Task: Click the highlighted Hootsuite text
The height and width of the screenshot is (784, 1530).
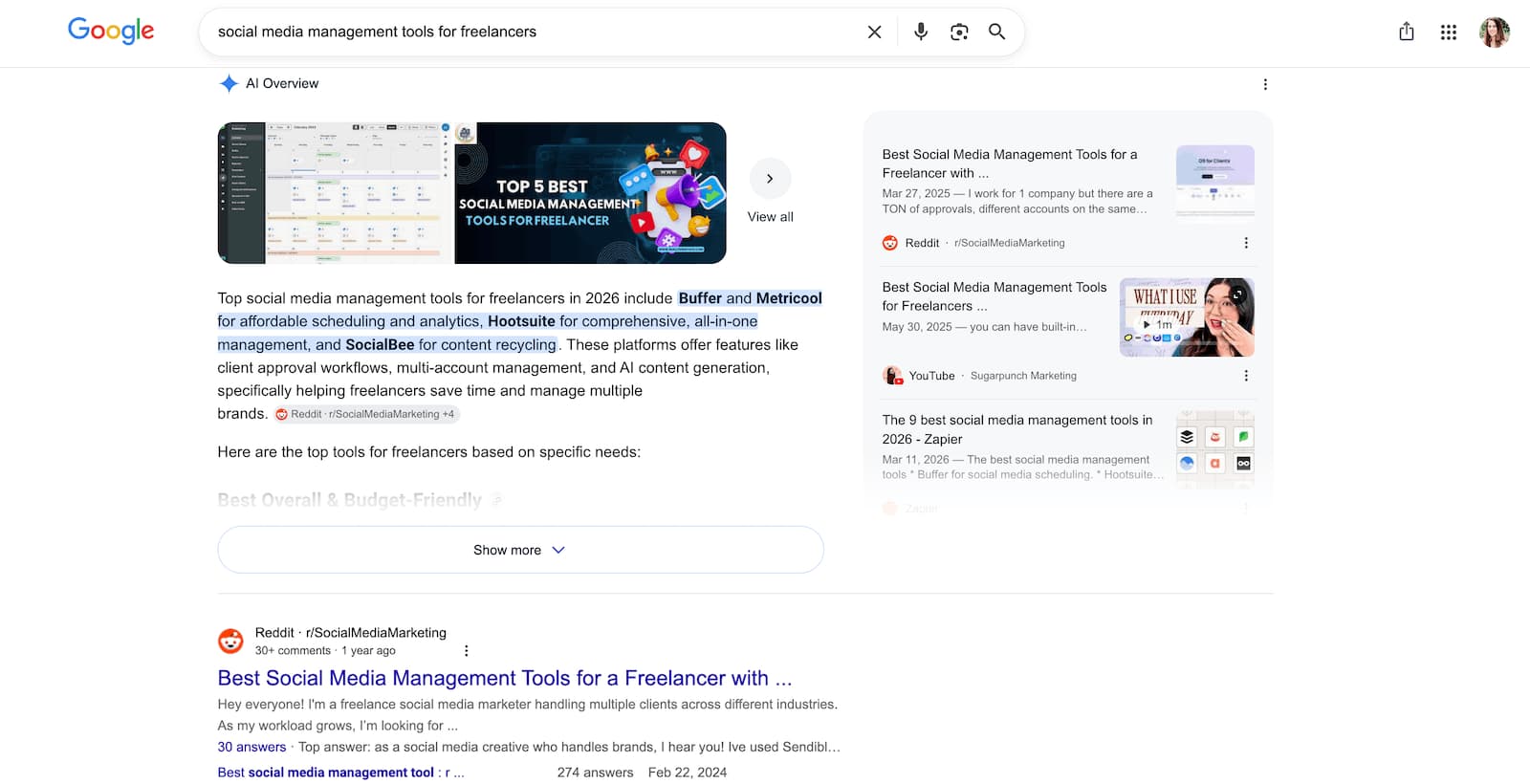Action: click(521, 321)
